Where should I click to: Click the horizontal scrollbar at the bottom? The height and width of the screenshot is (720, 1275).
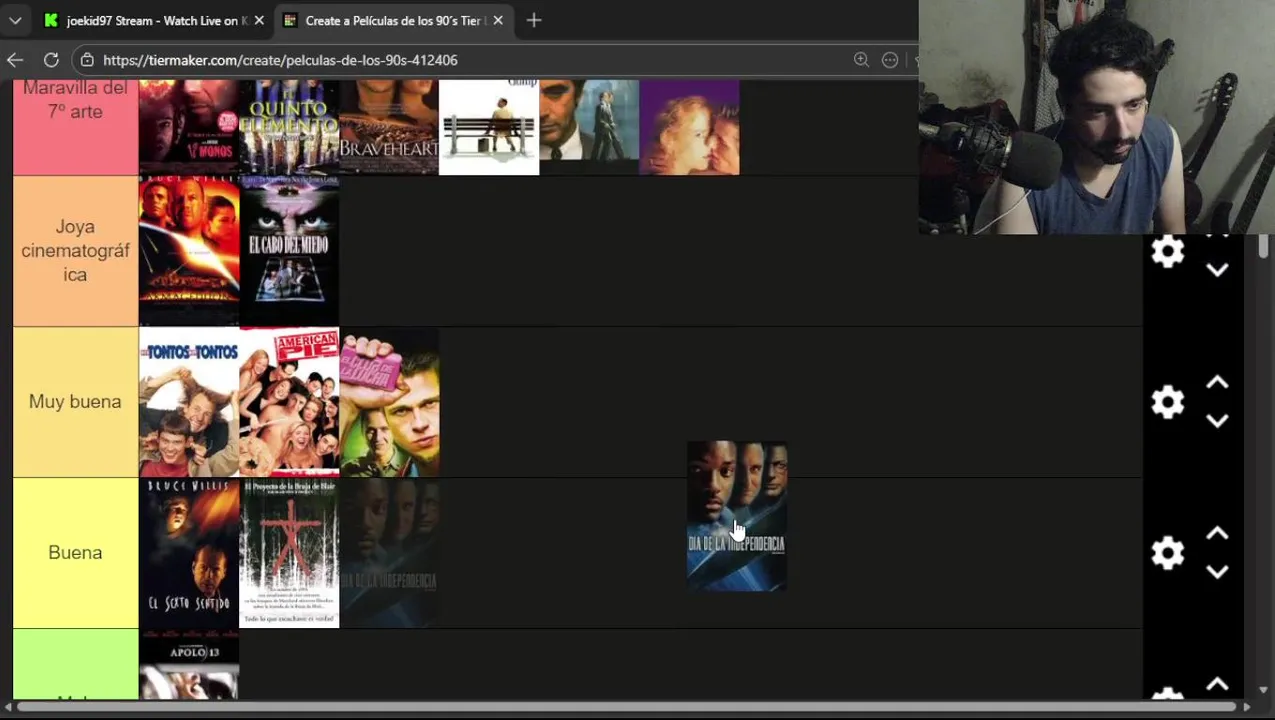(630, 708)
